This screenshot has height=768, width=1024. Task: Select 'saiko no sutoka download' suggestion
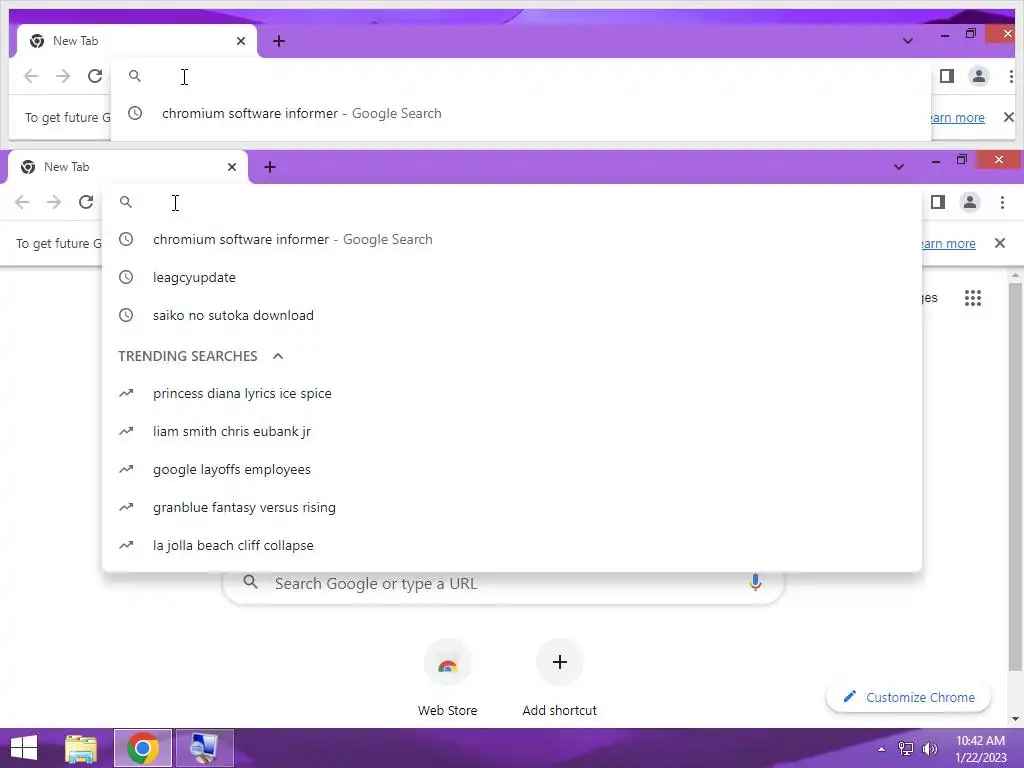click(511, 315)
